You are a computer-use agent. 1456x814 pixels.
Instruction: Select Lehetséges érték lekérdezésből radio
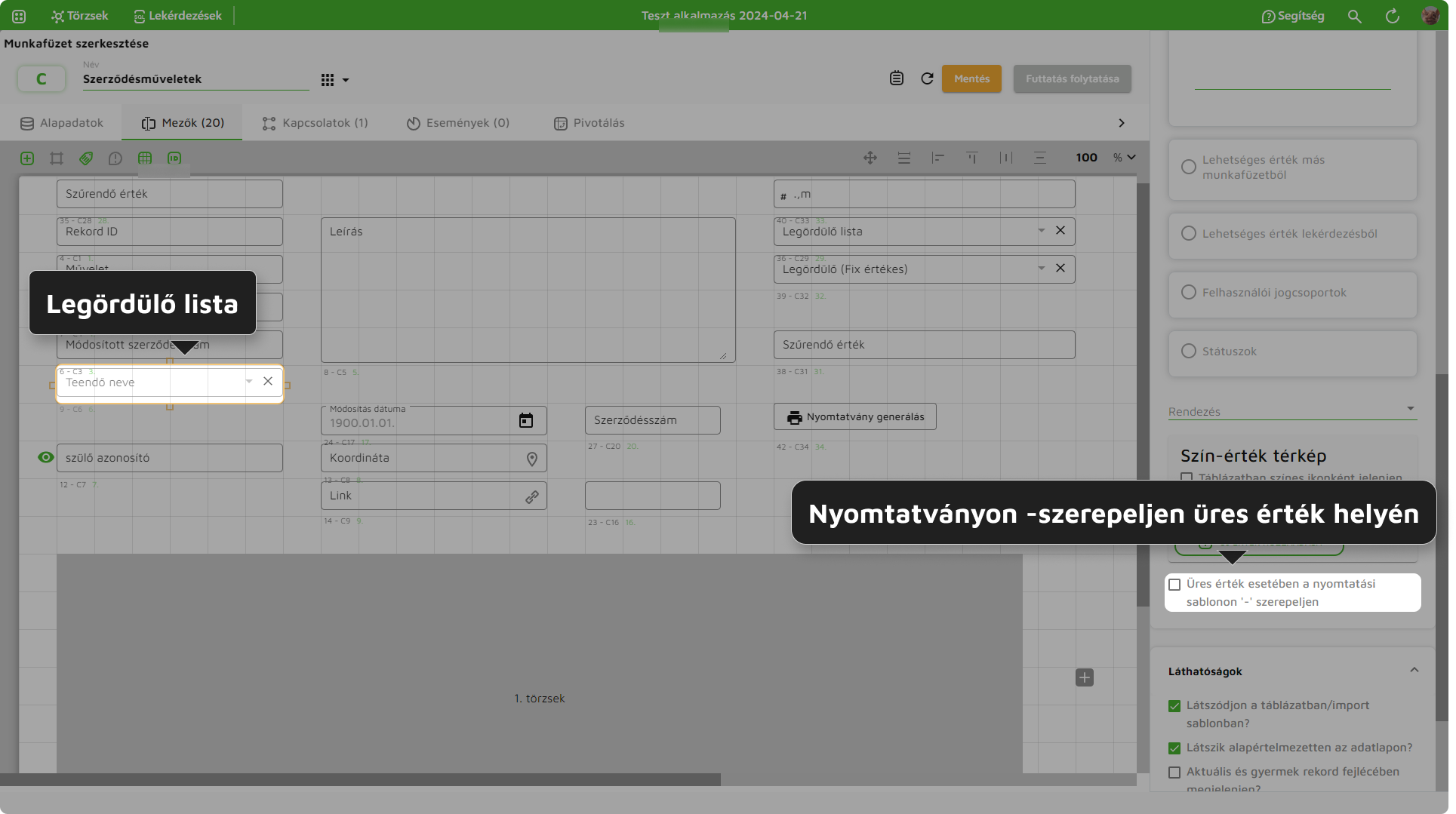[x=1189, y=234]
